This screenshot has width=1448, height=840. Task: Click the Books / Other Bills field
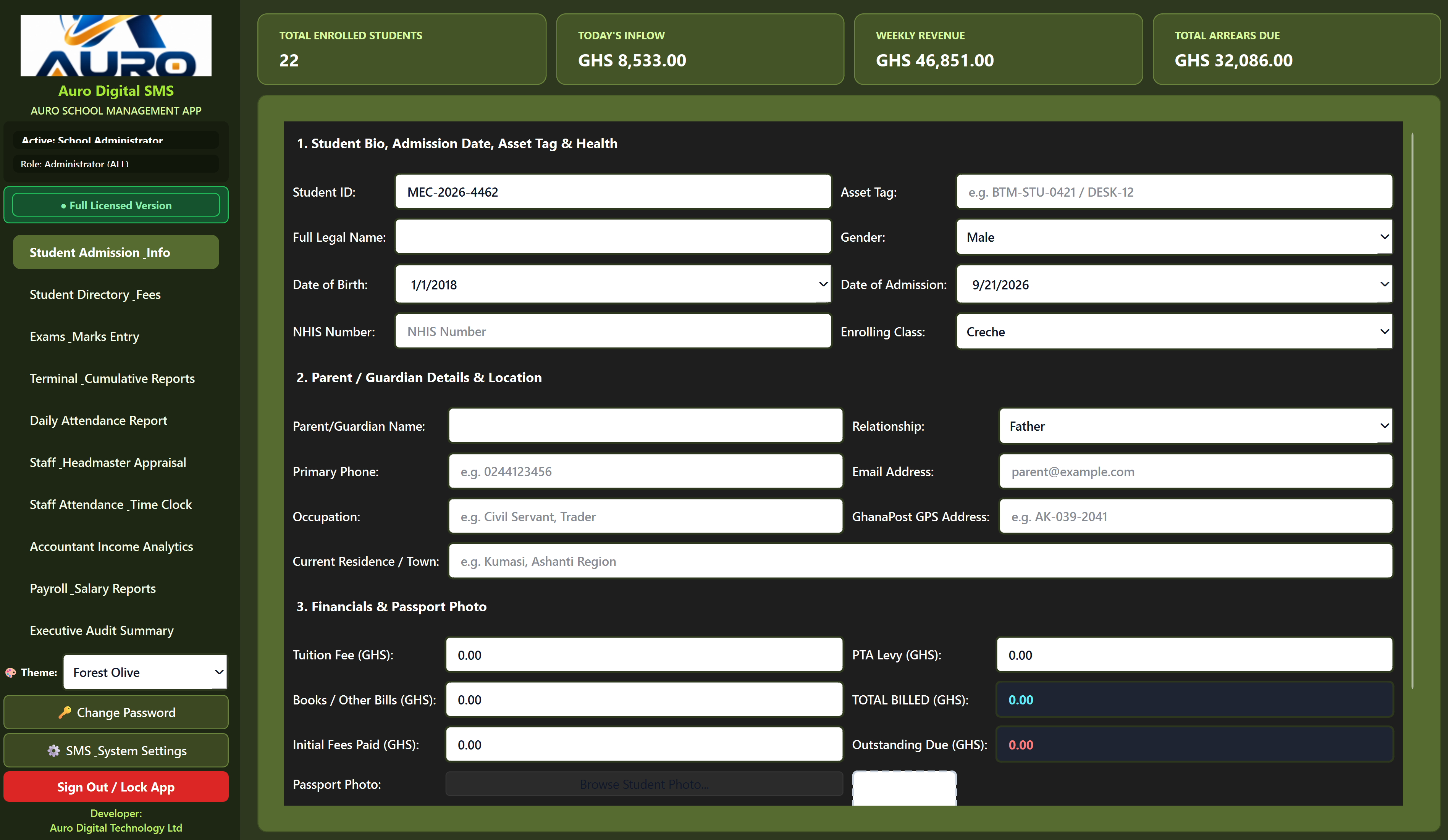click(x=644, y=699)
